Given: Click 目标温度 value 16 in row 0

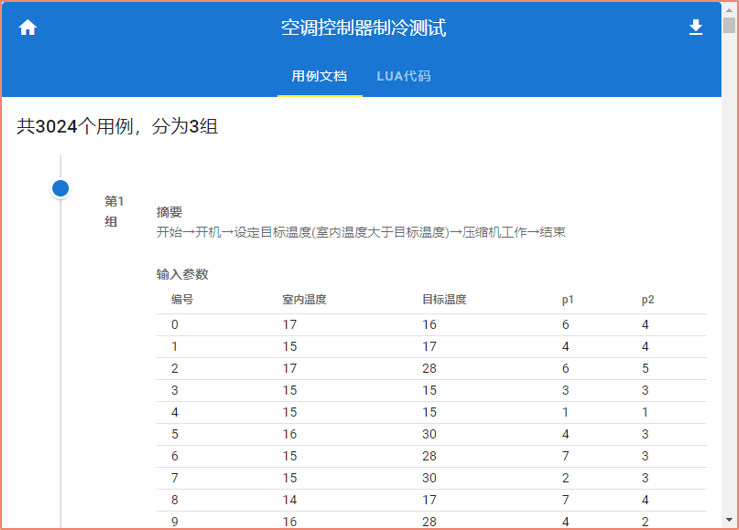Looking at the screenshot, I should [x=429, y=325].
